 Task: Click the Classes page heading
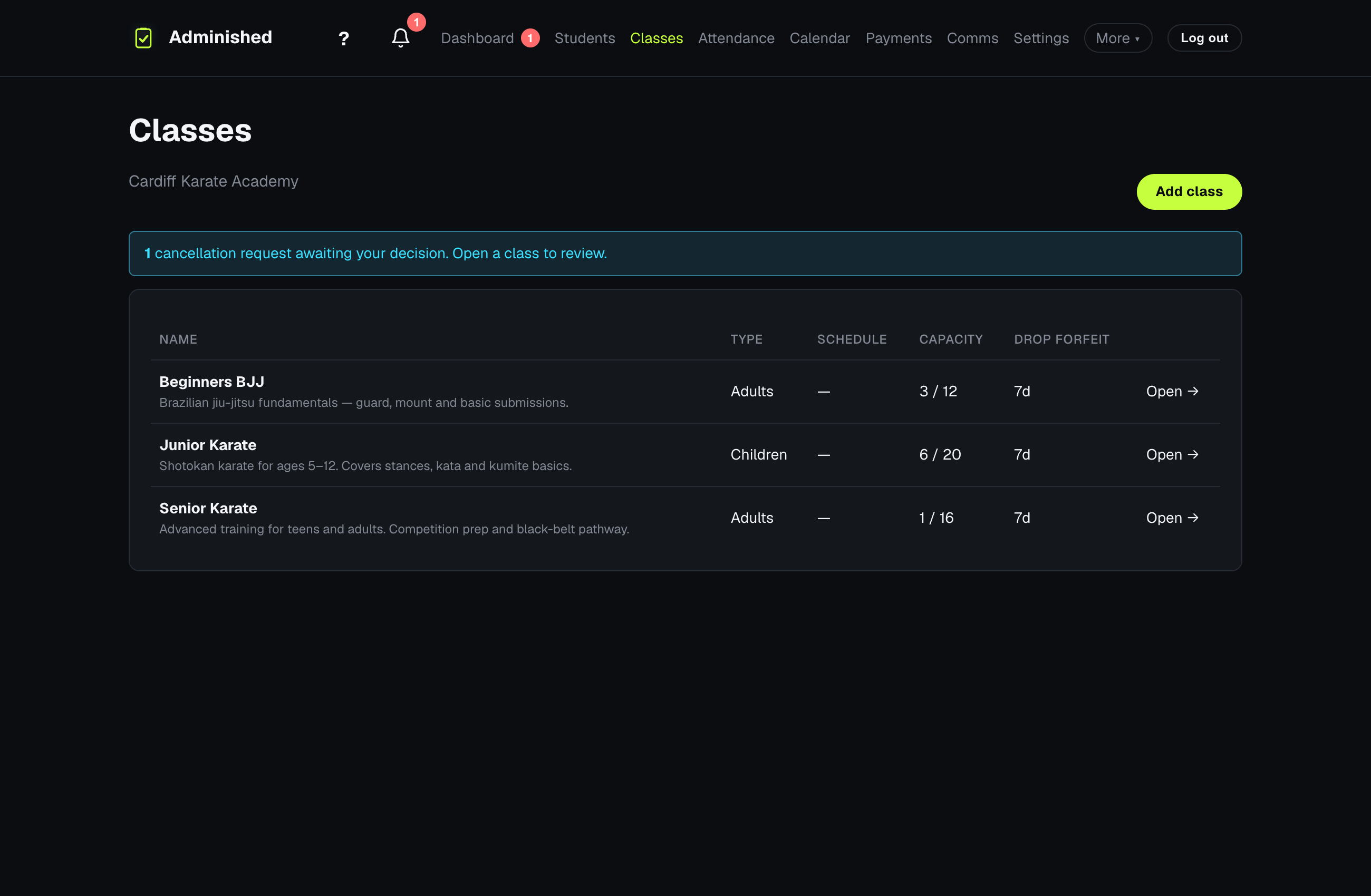tap(190, 130)
